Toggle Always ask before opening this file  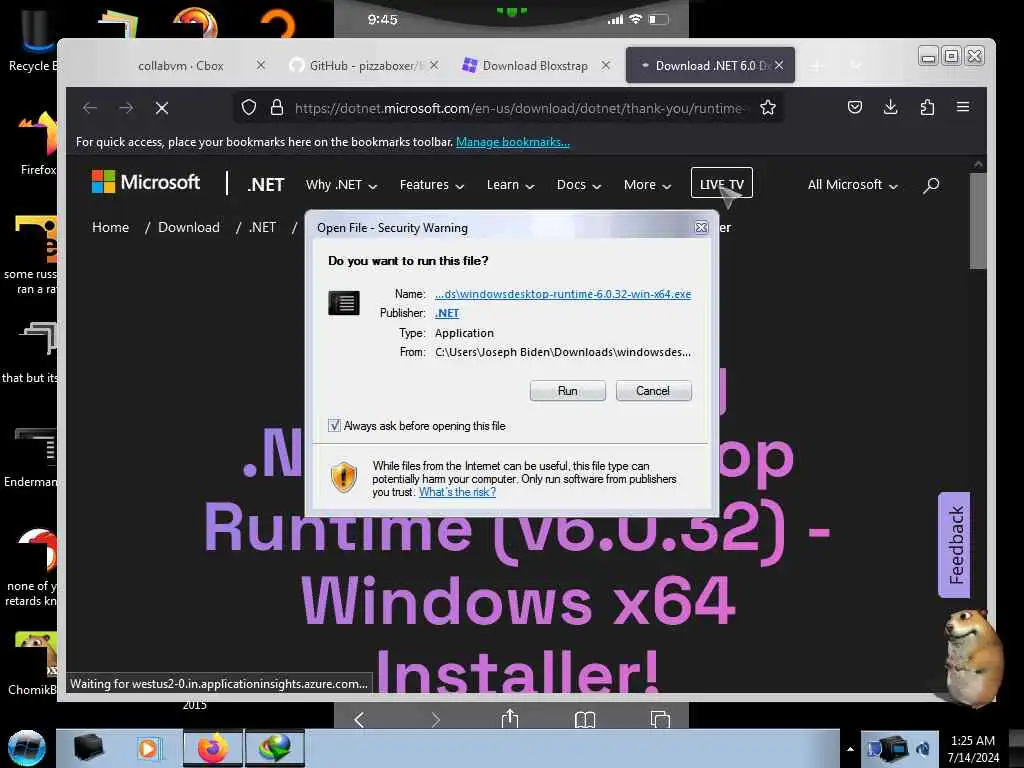[334, 426]
